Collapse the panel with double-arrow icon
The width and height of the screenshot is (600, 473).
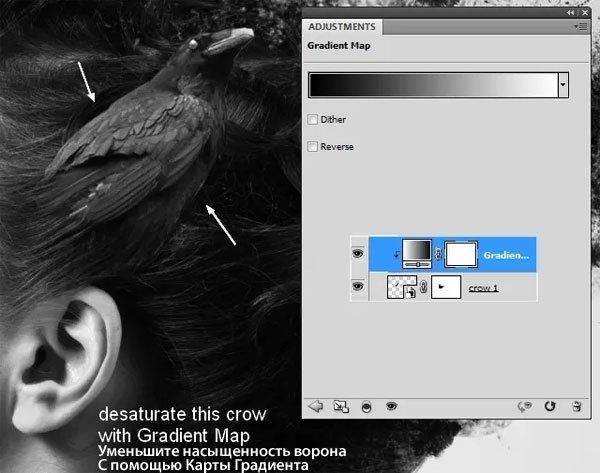click(570, 13)
